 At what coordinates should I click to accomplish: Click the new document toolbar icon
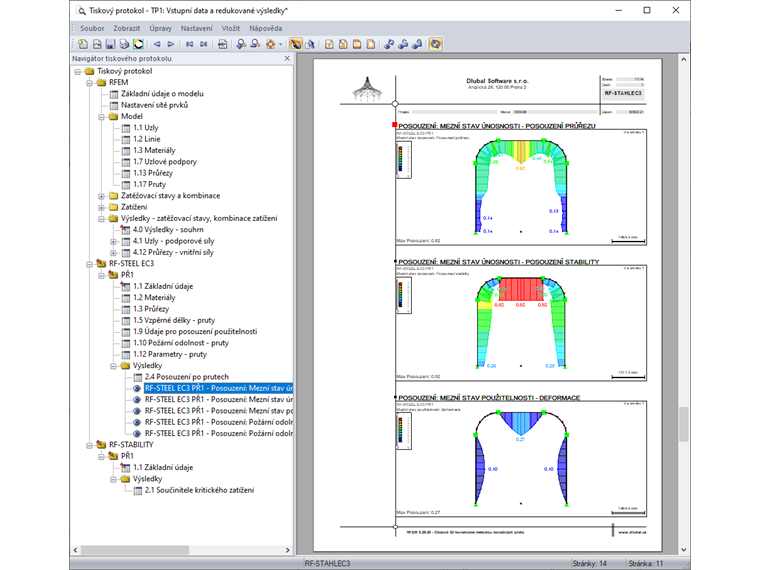click(83, 44)
